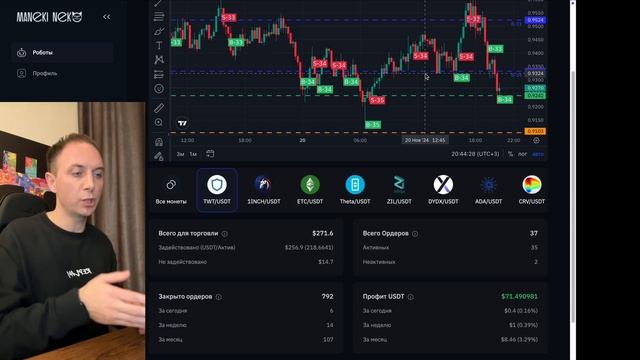Click the profile icon beside Профиль

22,73
